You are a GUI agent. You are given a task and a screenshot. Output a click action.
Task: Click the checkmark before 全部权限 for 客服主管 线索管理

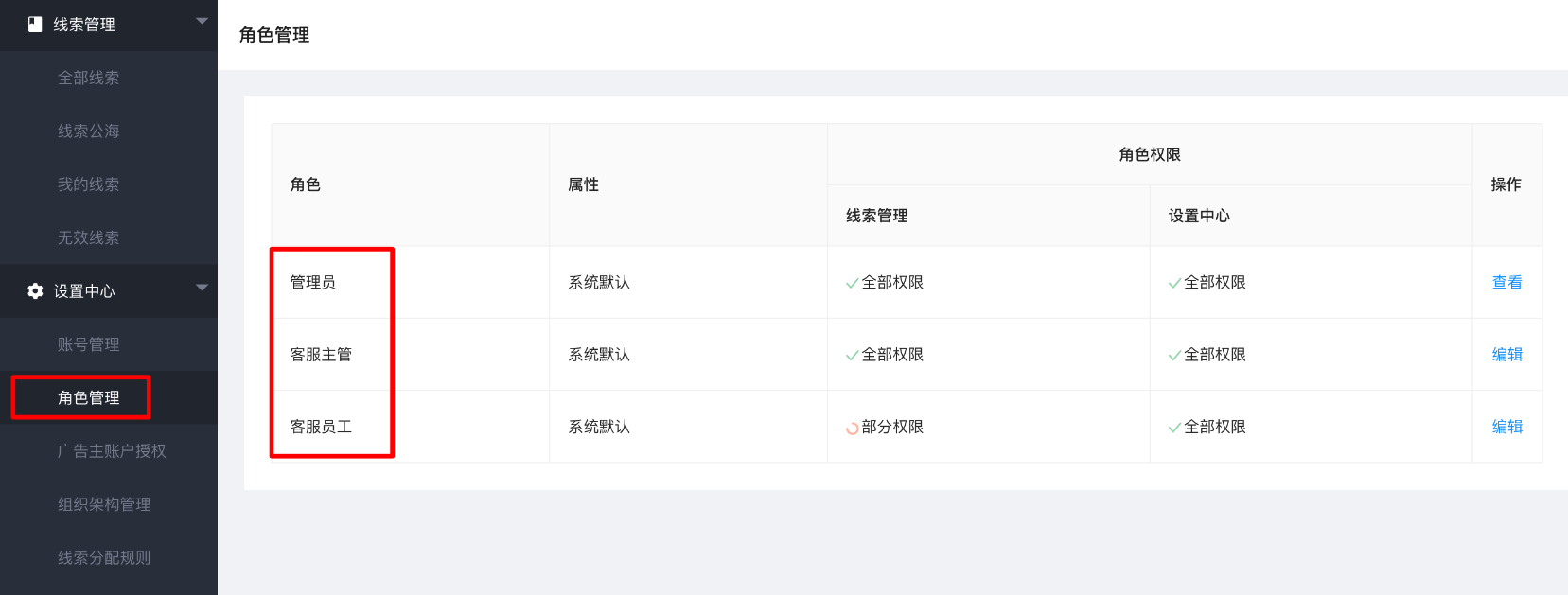[x=851, y=354]
